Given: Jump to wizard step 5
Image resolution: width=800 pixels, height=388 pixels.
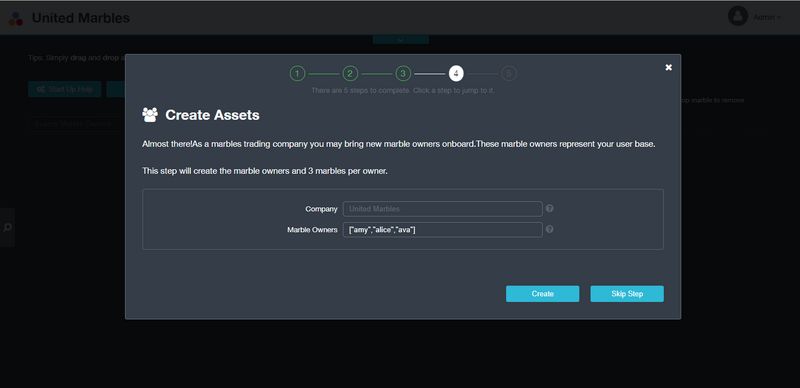Looking at the screenshot, I should pos(508,74).
